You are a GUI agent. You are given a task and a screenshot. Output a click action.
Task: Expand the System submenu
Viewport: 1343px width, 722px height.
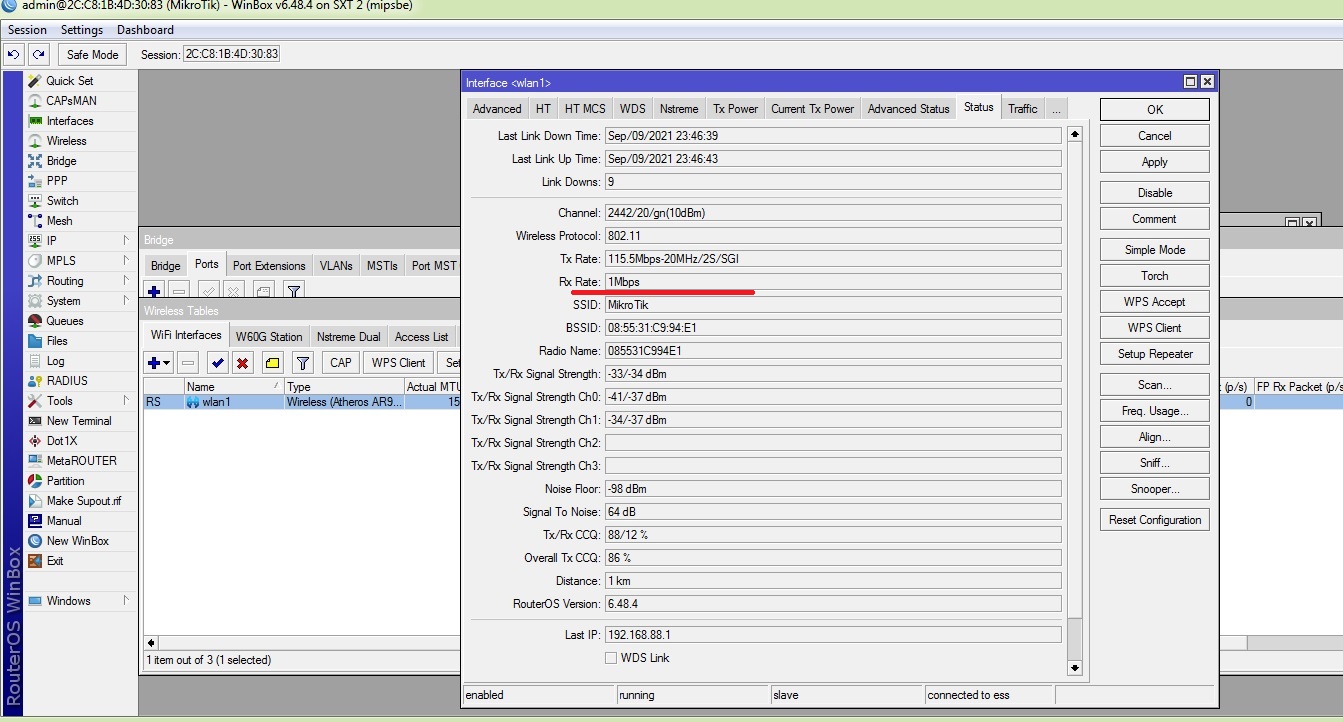pos(126,301)
